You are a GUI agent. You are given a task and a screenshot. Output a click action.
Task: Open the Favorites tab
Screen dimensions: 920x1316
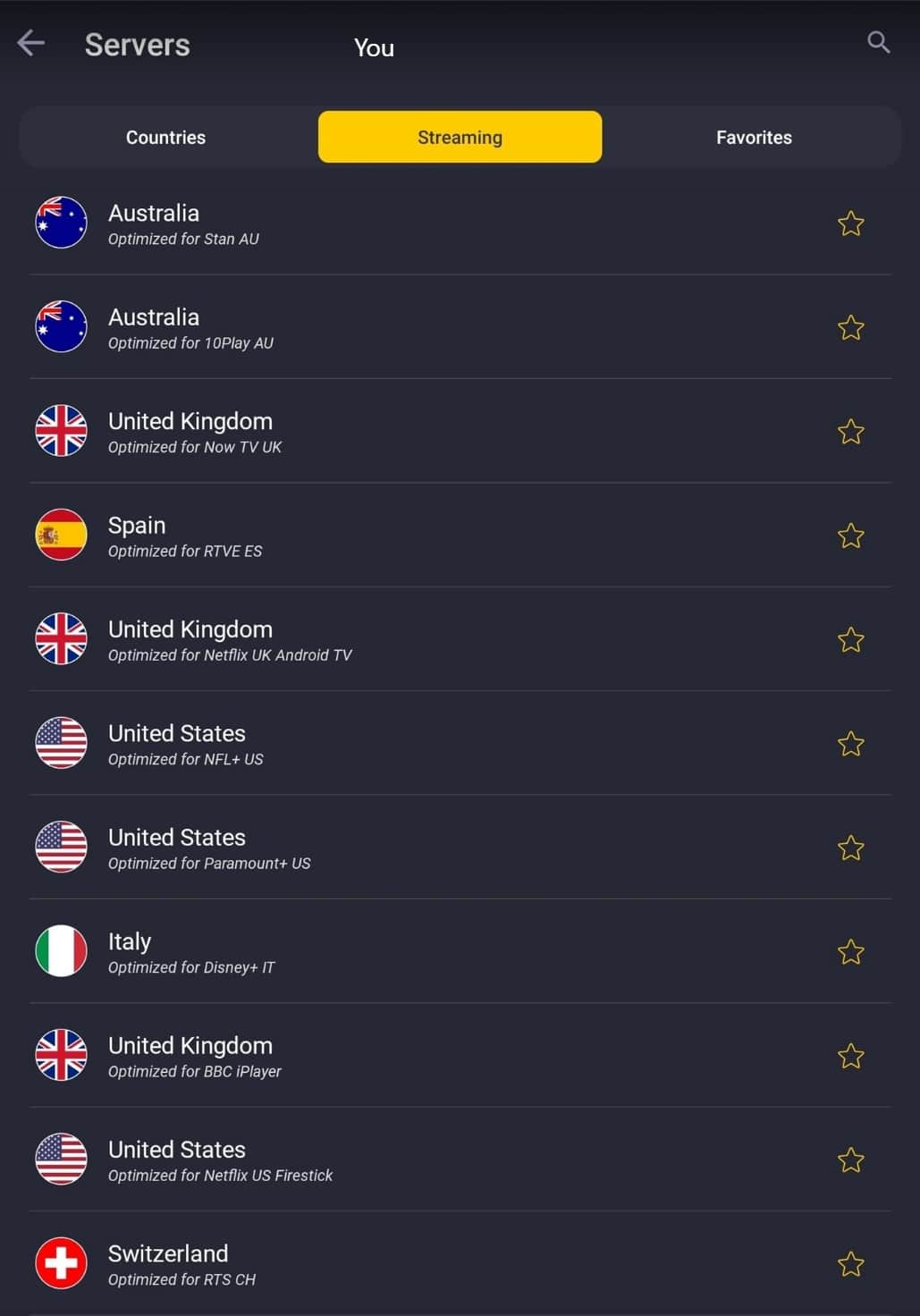[x=754, y=138]
